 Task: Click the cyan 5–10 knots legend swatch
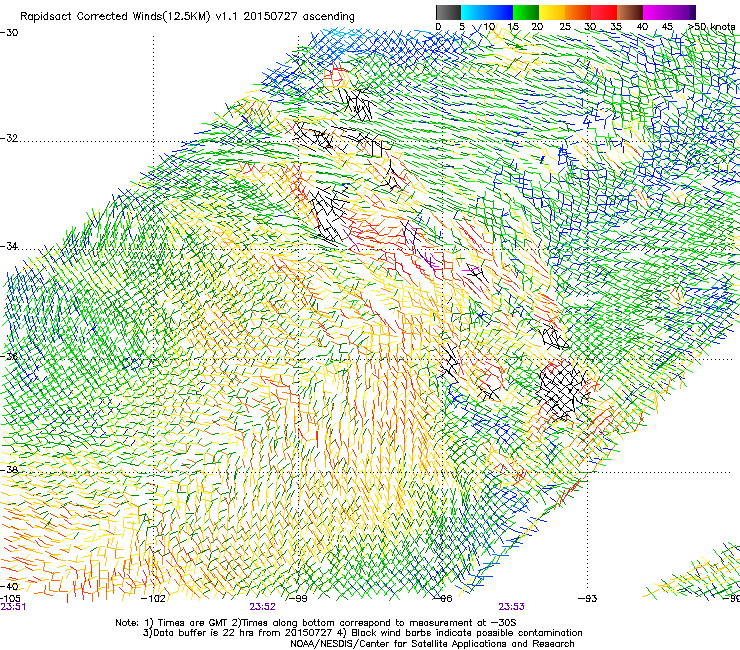point(474,12)
